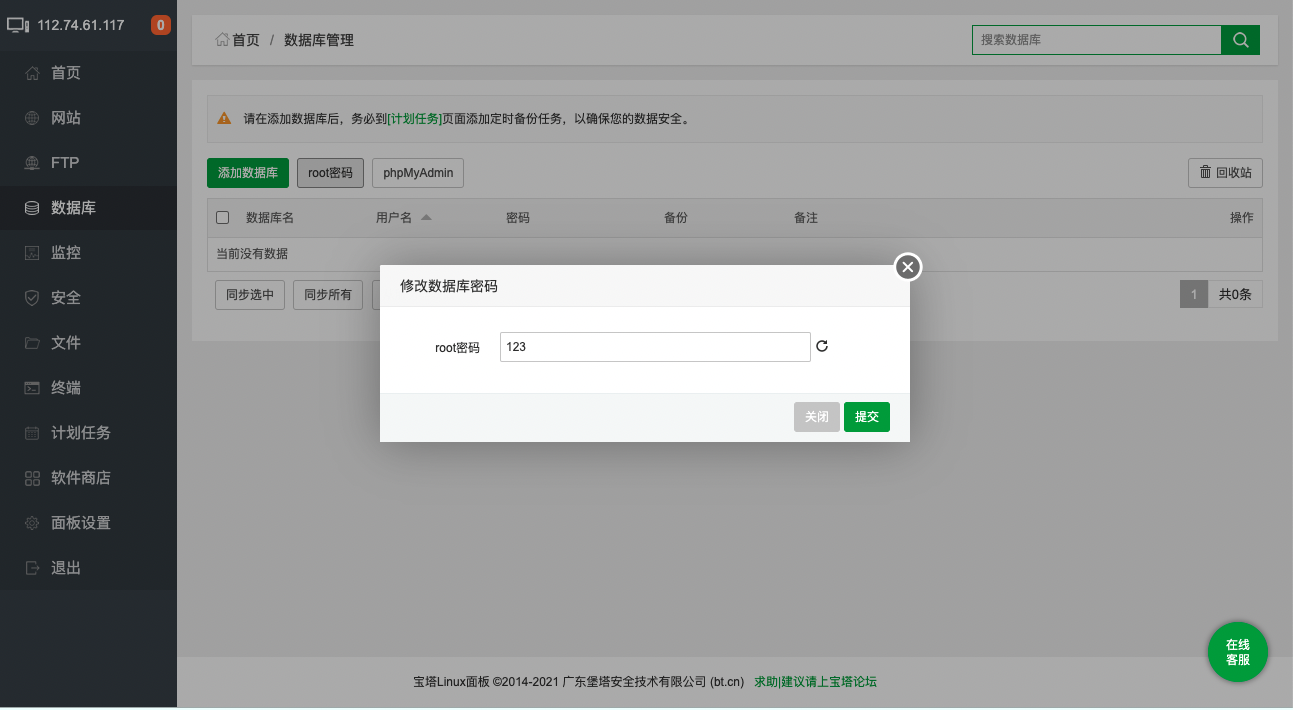Open 计划任务 in the sidebar
The height and width of the screenshot is (710, 1293).
(x=88, y=433)
